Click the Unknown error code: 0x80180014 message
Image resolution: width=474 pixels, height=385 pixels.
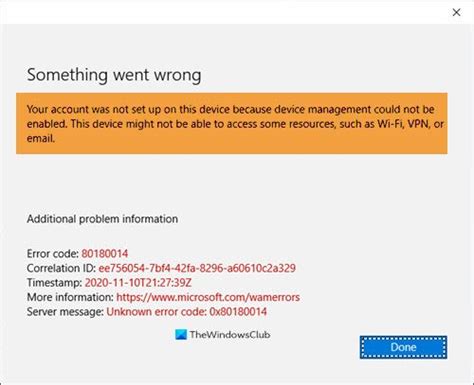click(x=187, y=312)
